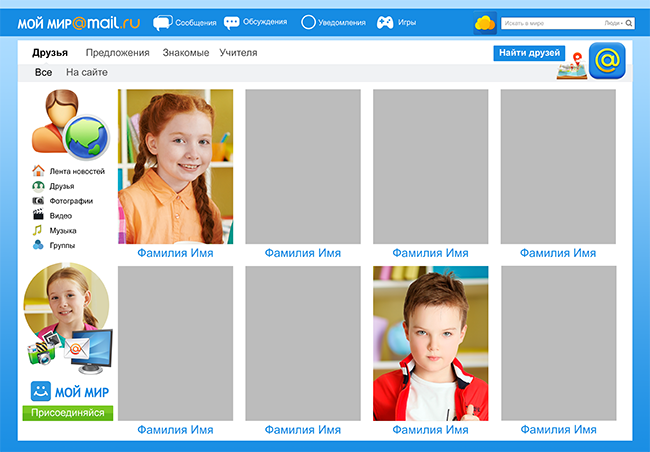Click the Найти друзей button
This screenshot has width=650, height=452.
point(529,53)
